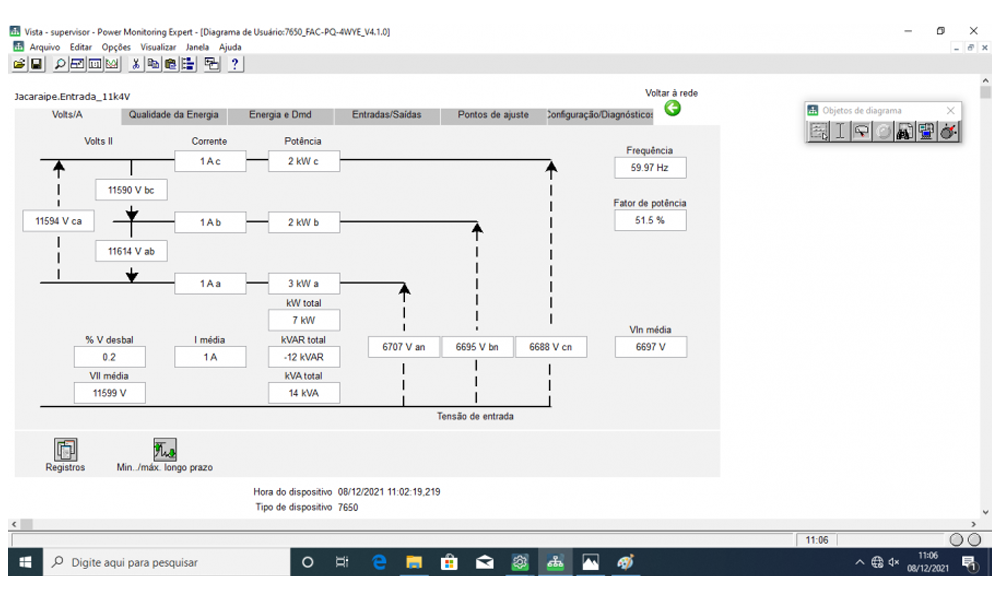Image resolution: width=1000 pixels, height=600 pixels.
Task: Click the horizontal scrollbar's left arrow
Action: point(14,524)
